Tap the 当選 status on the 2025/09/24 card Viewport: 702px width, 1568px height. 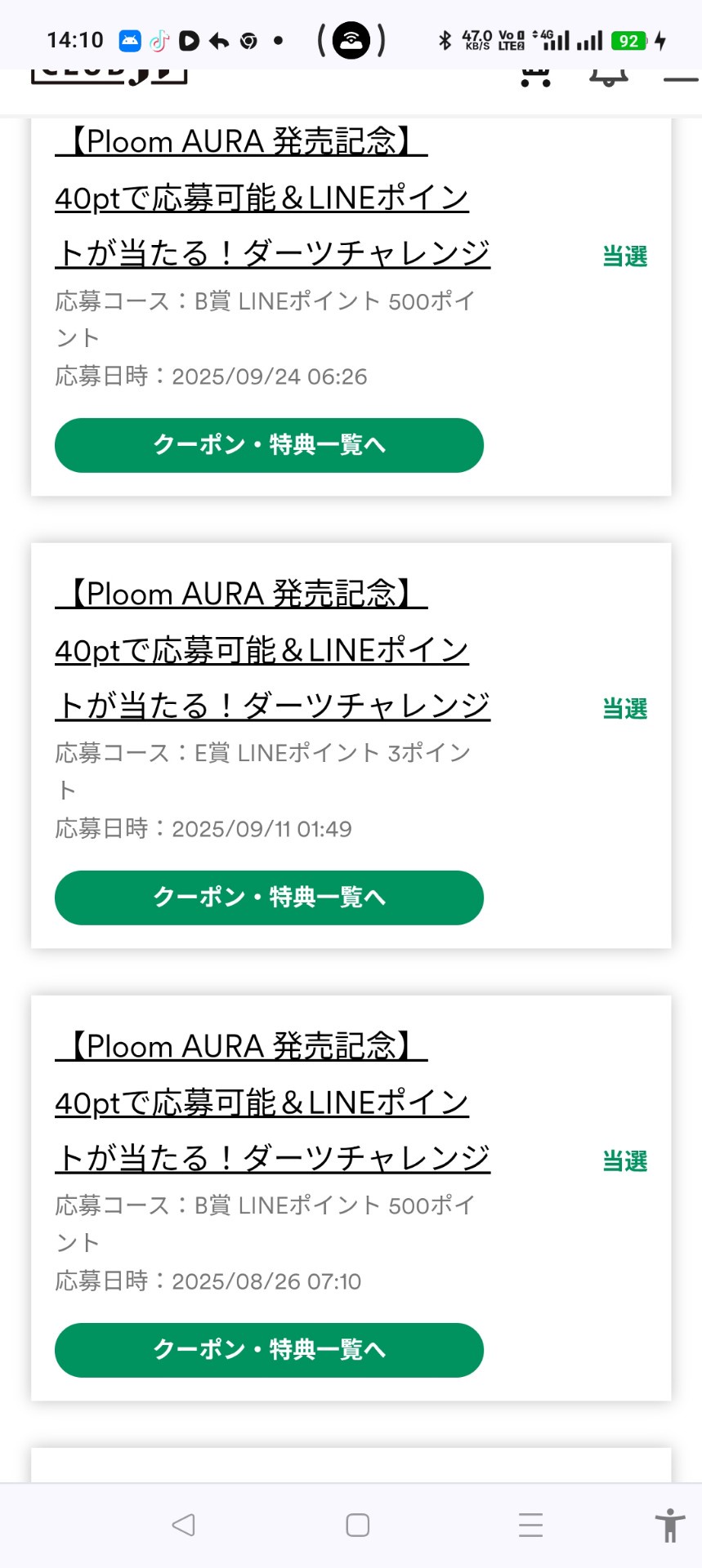pos(625,256)
